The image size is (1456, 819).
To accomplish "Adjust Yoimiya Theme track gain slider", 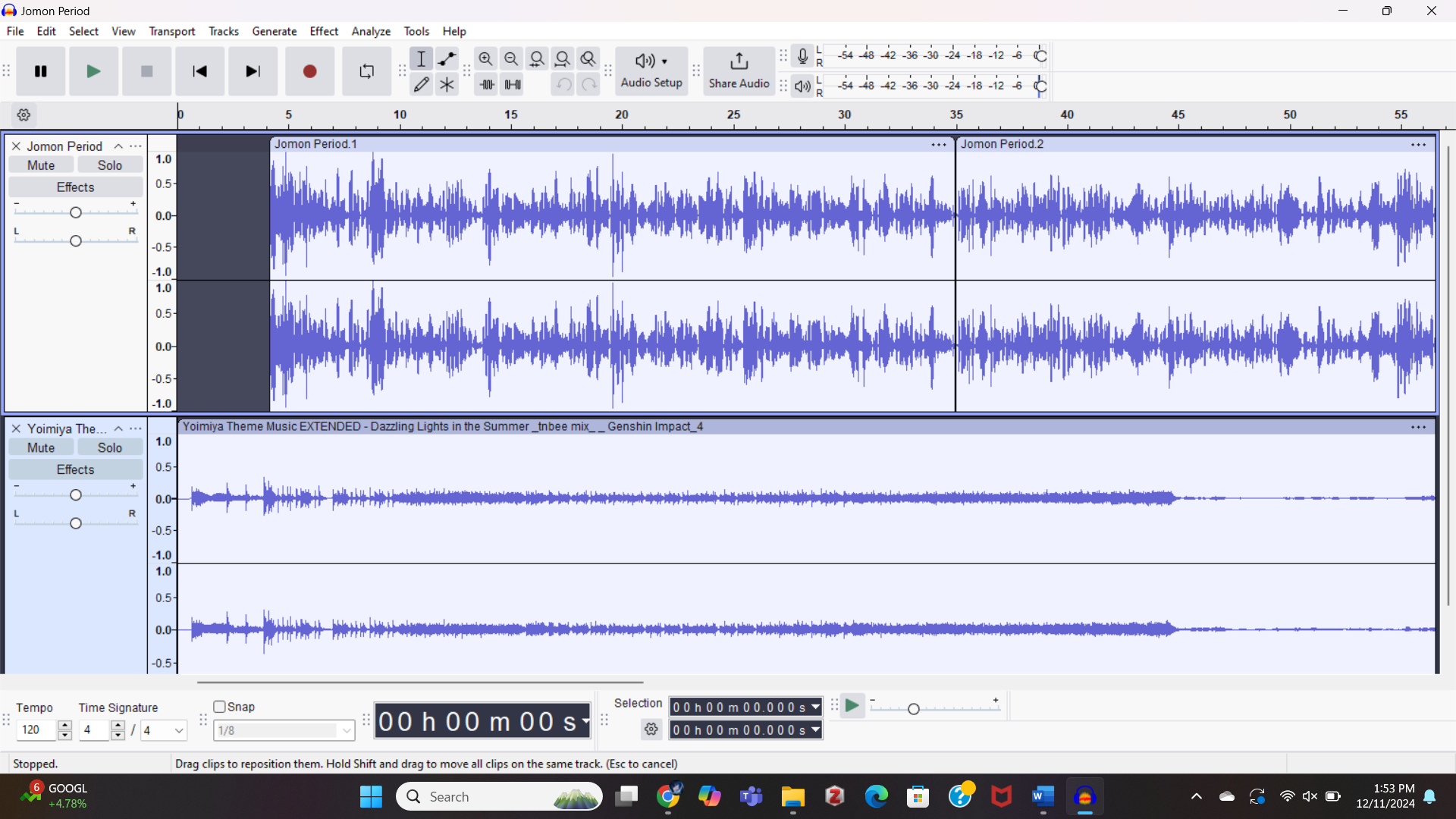I will [x=75, y=496].
